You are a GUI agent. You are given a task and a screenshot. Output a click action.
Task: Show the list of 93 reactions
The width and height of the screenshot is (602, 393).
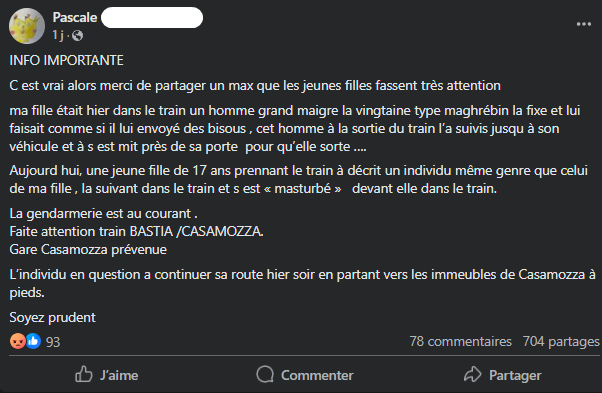click(x=53, y=342)
